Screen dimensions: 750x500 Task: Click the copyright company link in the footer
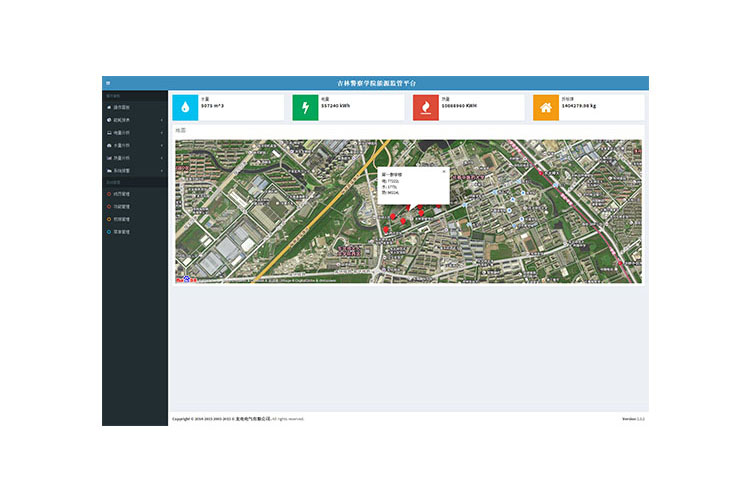click(253, 419)
